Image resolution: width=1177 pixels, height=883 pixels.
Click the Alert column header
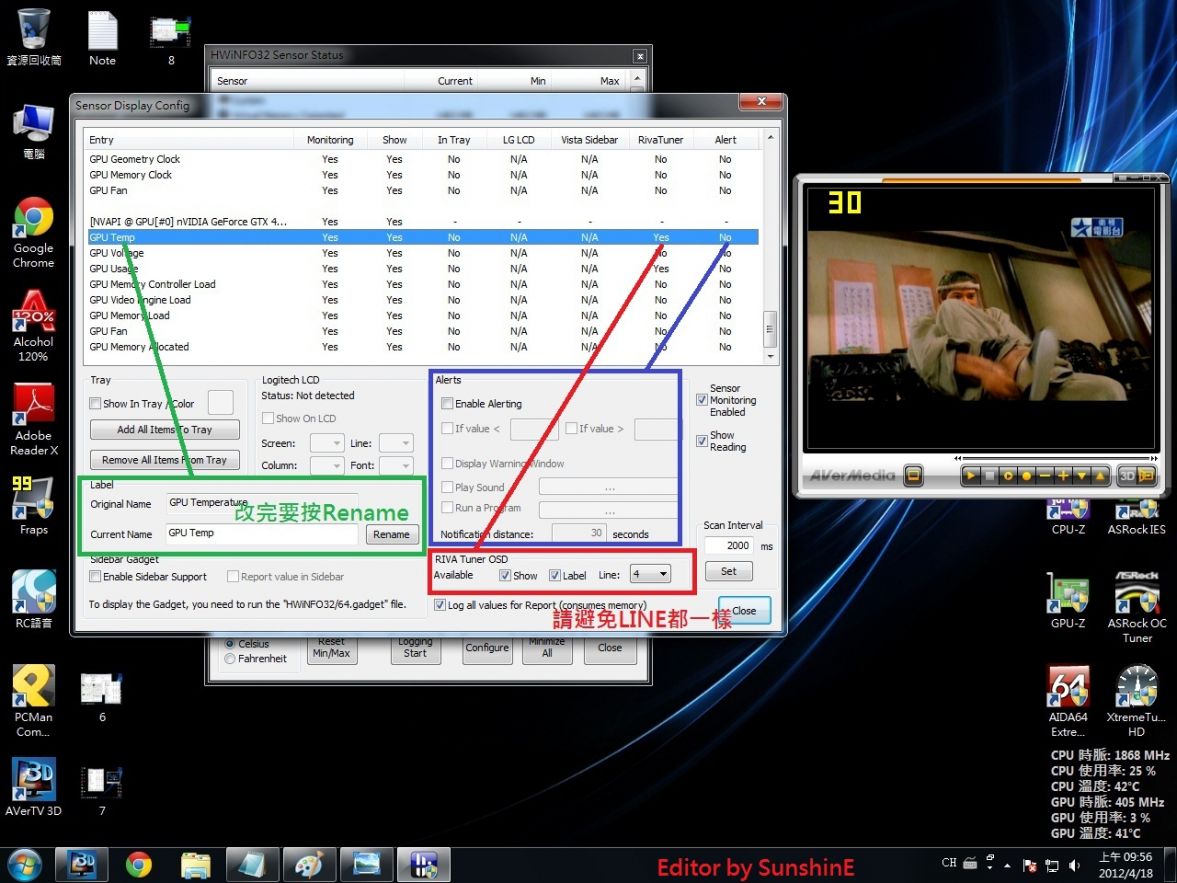pyautogui.click(x=725, y=140)
